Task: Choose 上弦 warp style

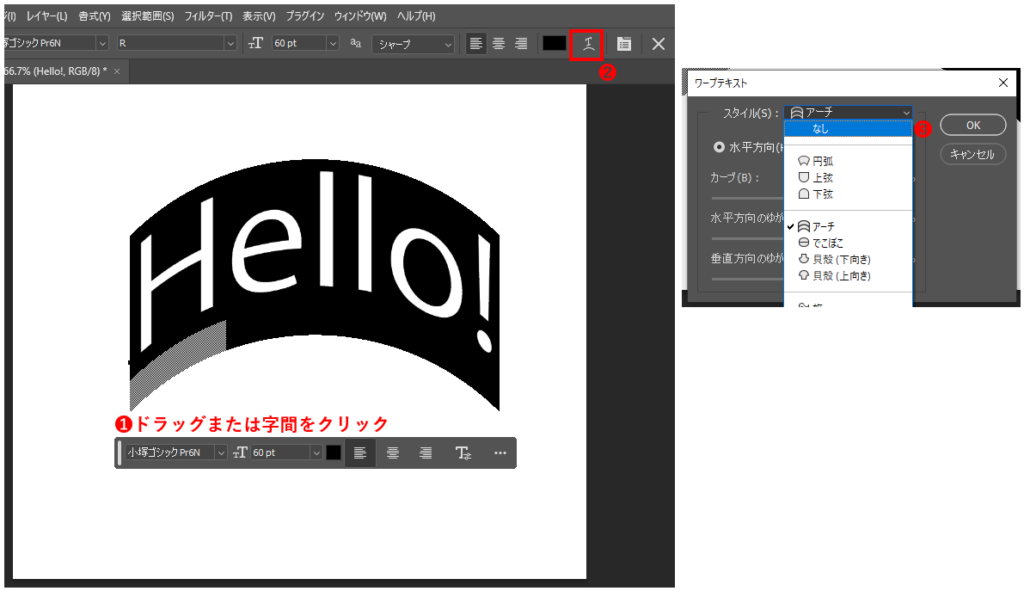Action: click(x=848, y=177)
